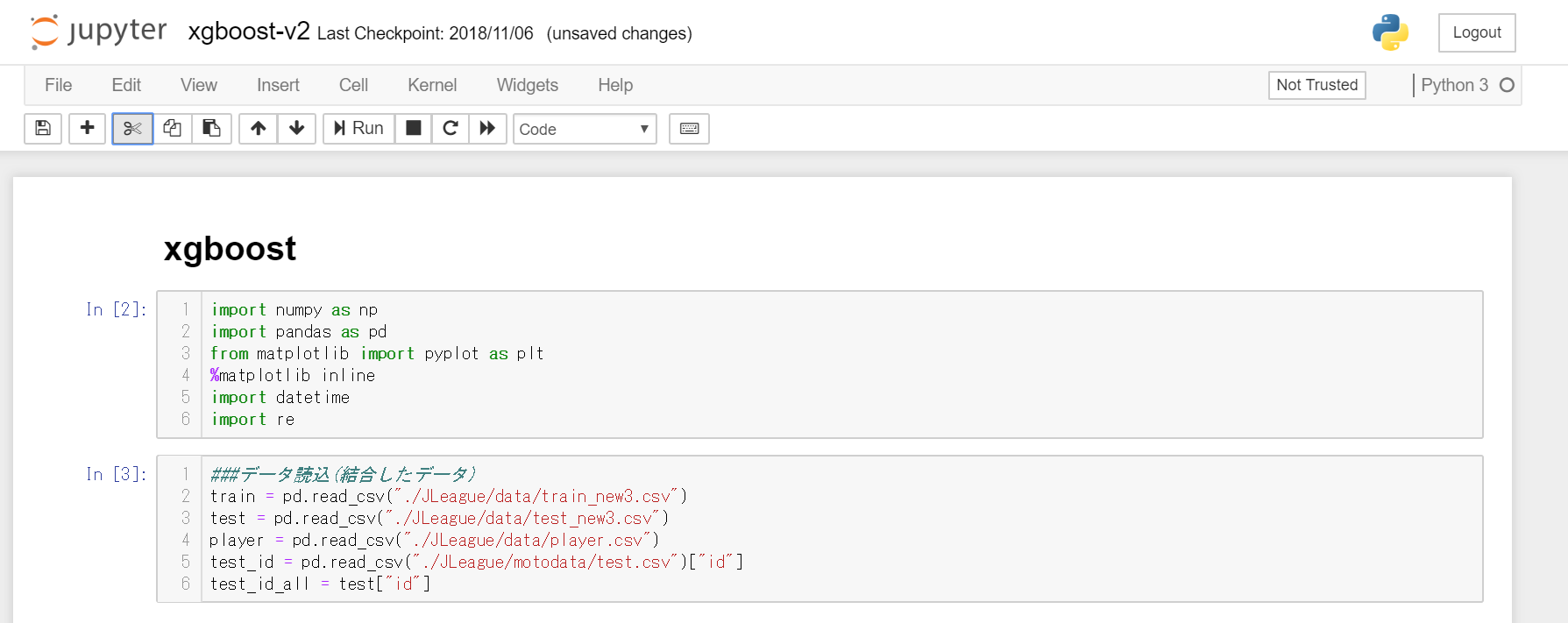Click the Python 3 kernel name
The width and height of the screenshot is (1568, 623).
pos(1454,85)
